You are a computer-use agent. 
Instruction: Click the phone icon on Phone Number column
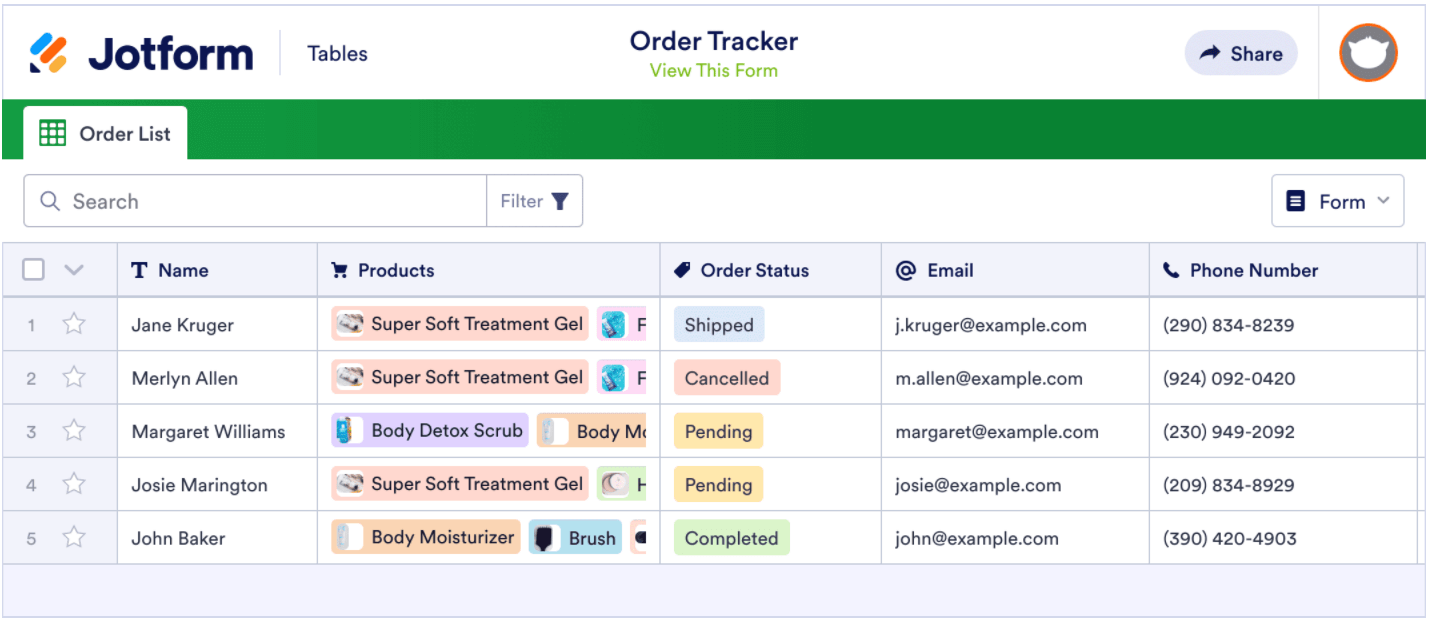pyautogui.click(x=1170, y=270)
